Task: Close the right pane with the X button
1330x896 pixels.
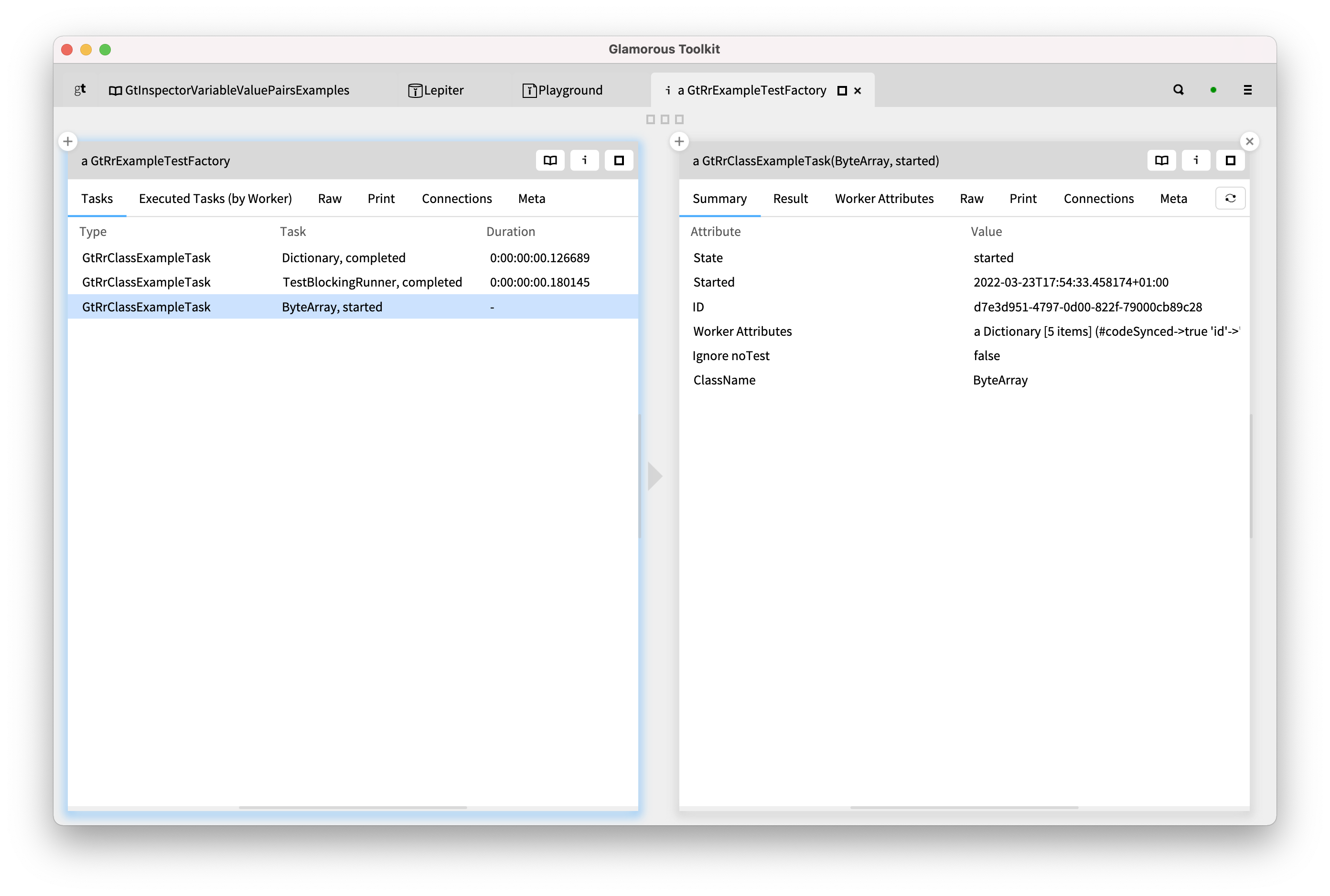Action: click(1250, 142)
